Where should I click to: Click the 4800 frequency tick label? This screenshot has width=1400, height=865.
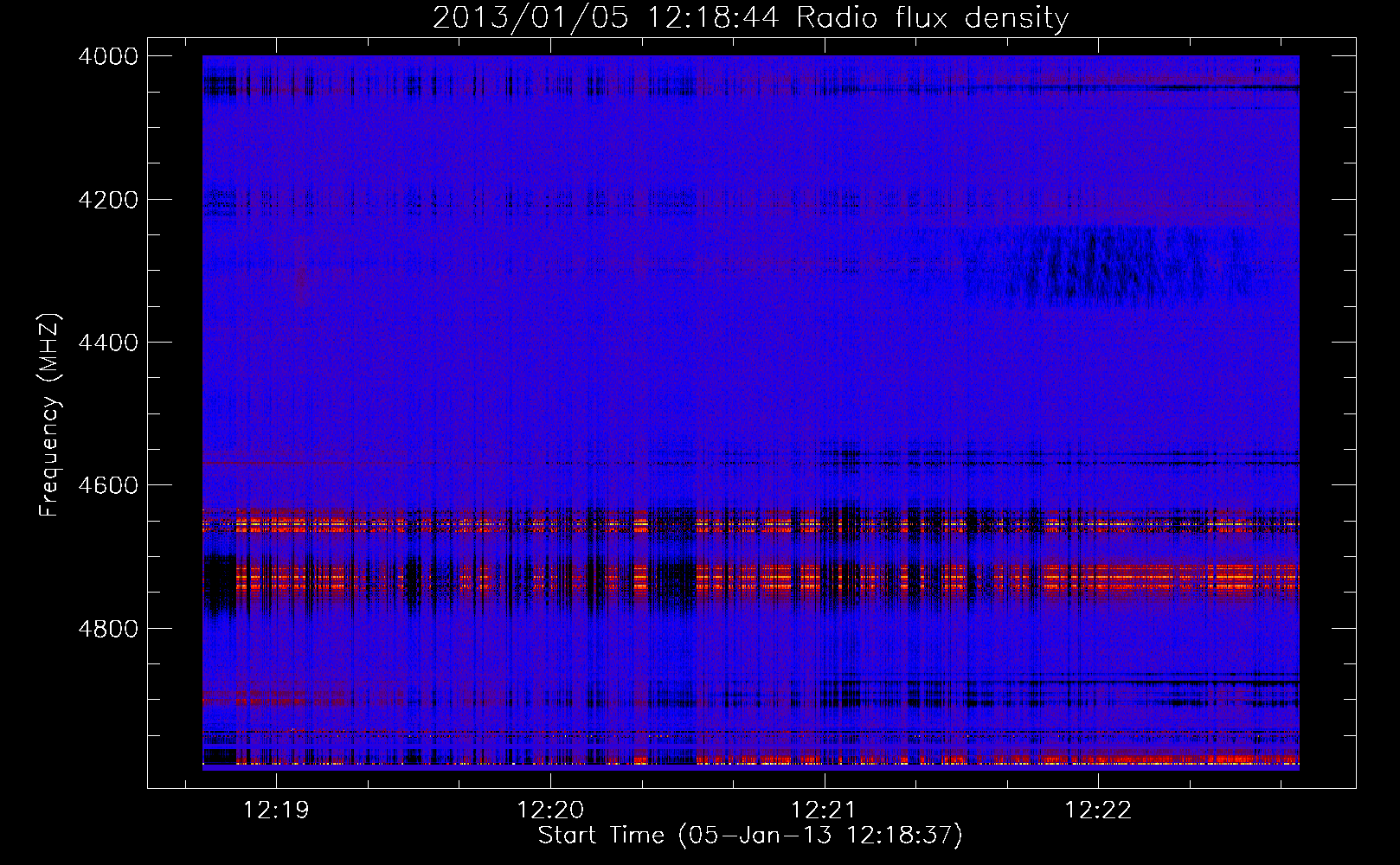click(108, 629)
